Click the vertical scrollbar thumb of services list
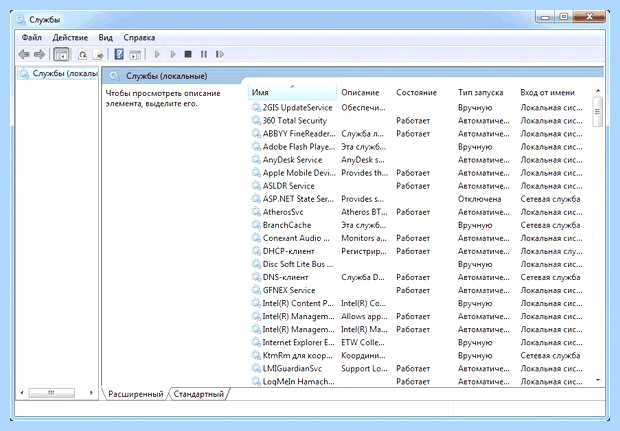 [598, 112]
